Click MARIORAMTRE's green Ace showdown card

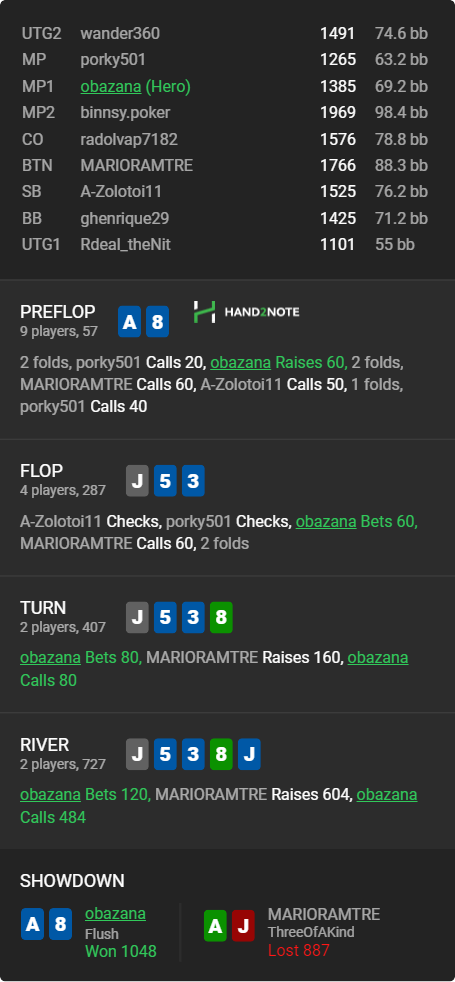[215, 926]
